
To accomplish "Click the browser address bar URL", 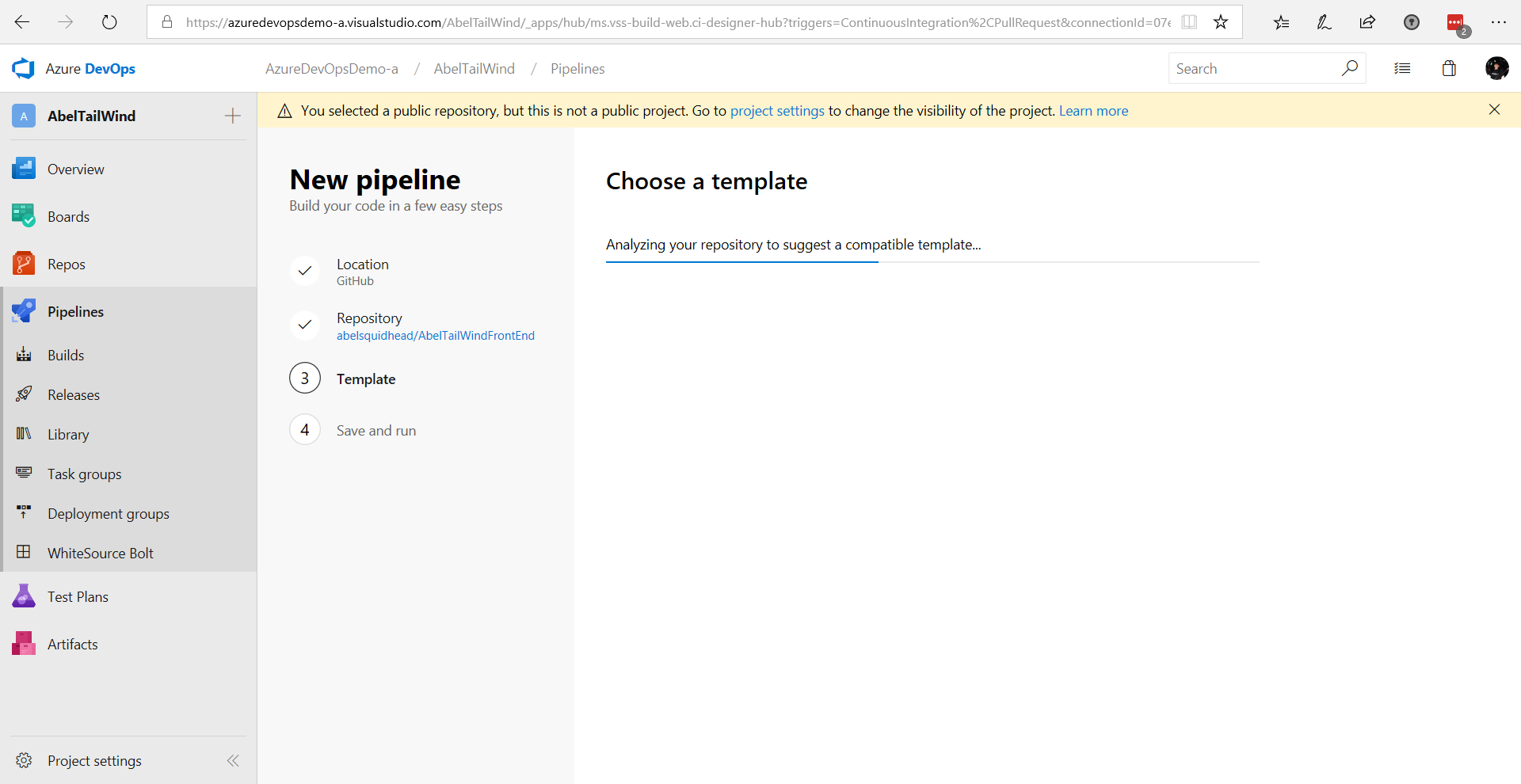I will click(678, 22).
